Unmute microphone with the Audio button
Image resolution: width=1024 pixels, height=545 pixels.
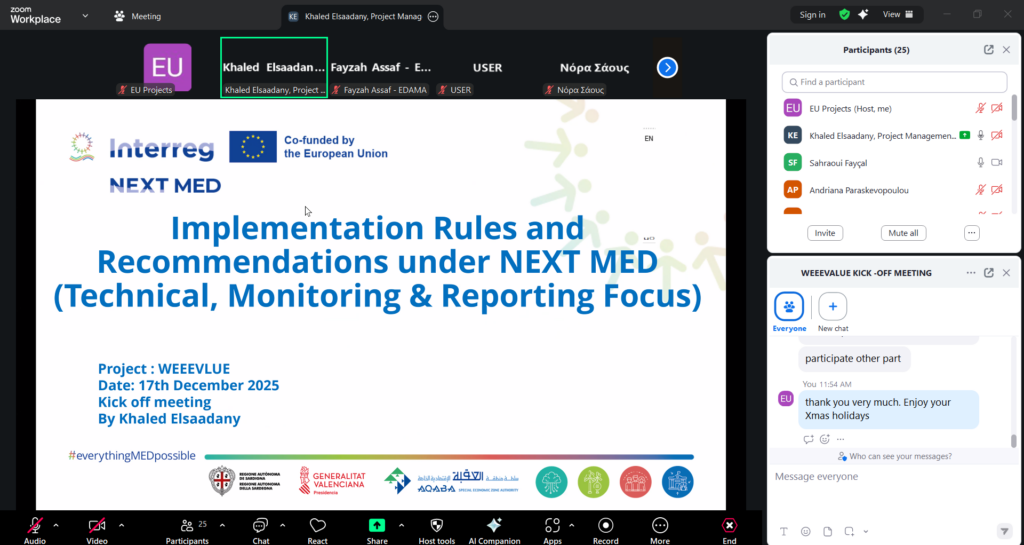click(x=35, y=525)
